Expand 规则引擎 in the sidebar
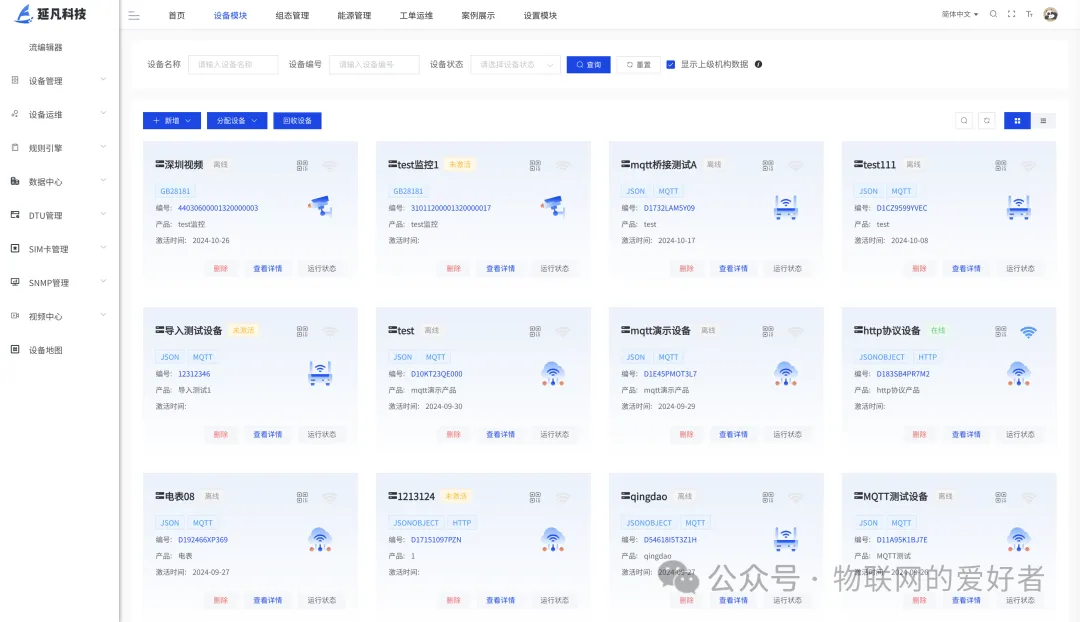This screenshot has height=622, width=1080. 59,148
